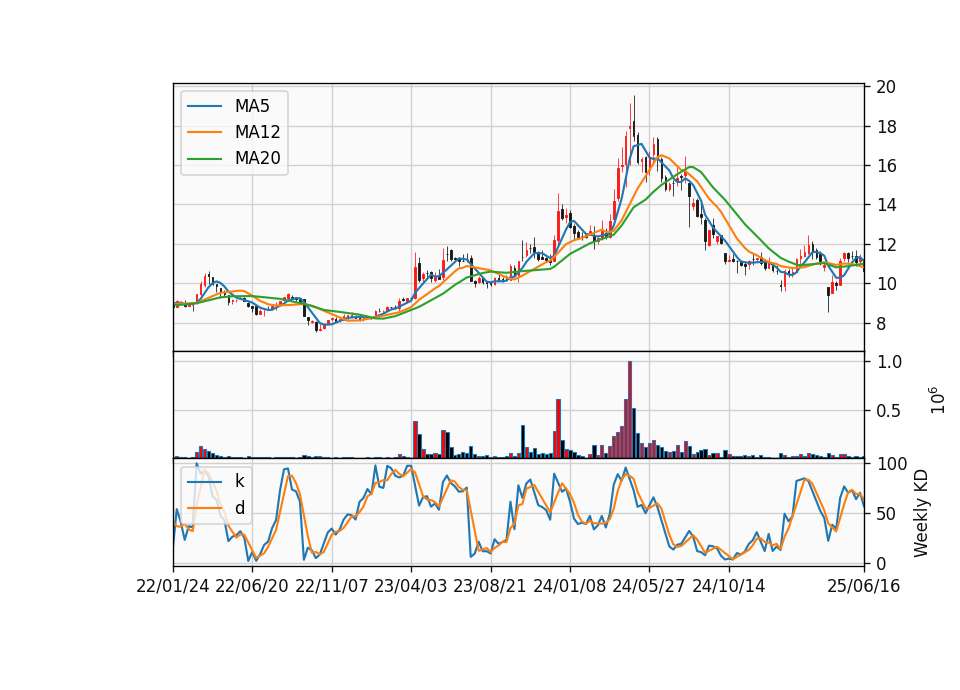The height and width of the screenshot is (690, 960).
Task: Click the price axis value 8
Action: pos(881,324)
